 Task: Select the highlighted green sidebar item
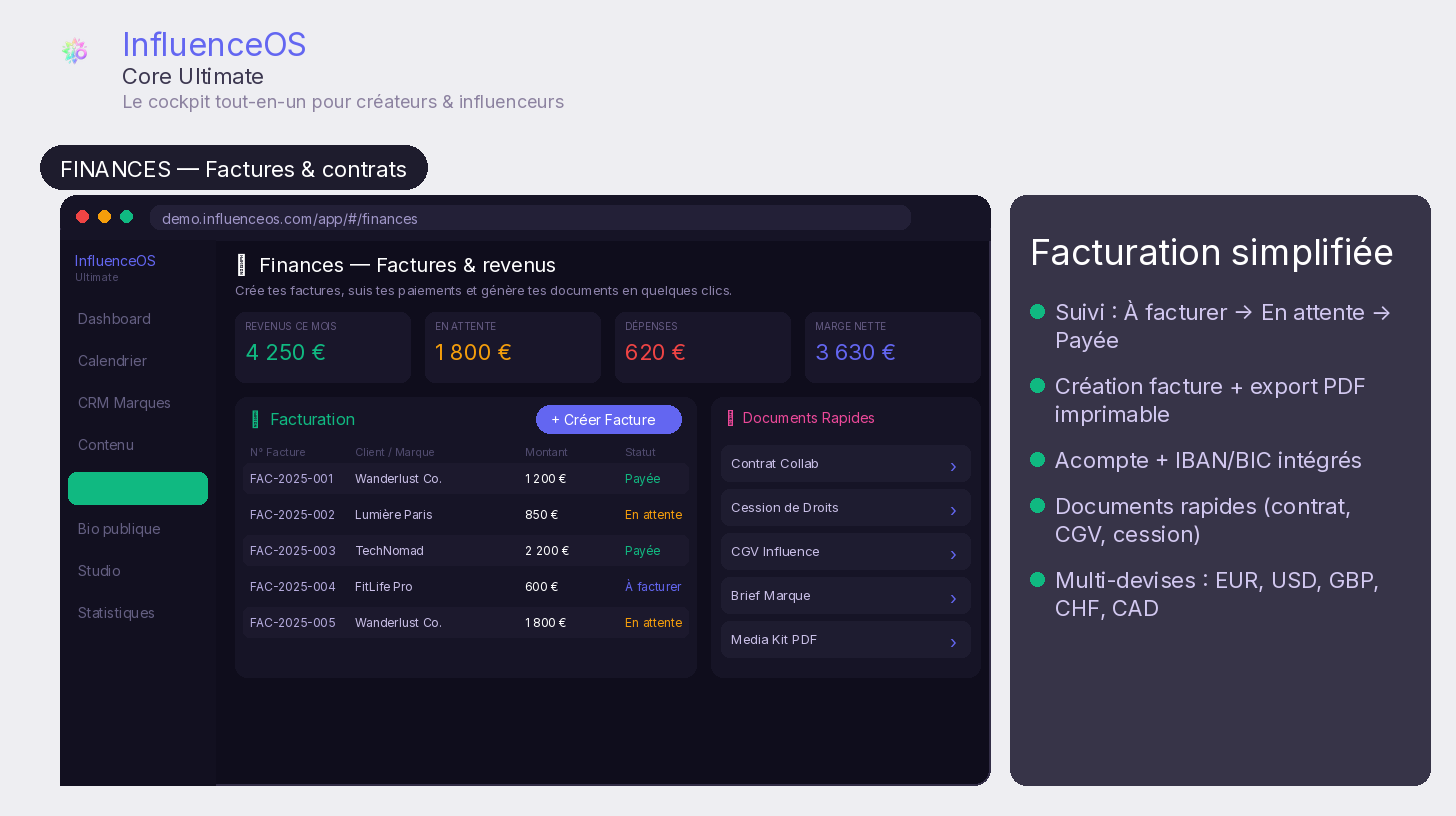click(138, 488)
